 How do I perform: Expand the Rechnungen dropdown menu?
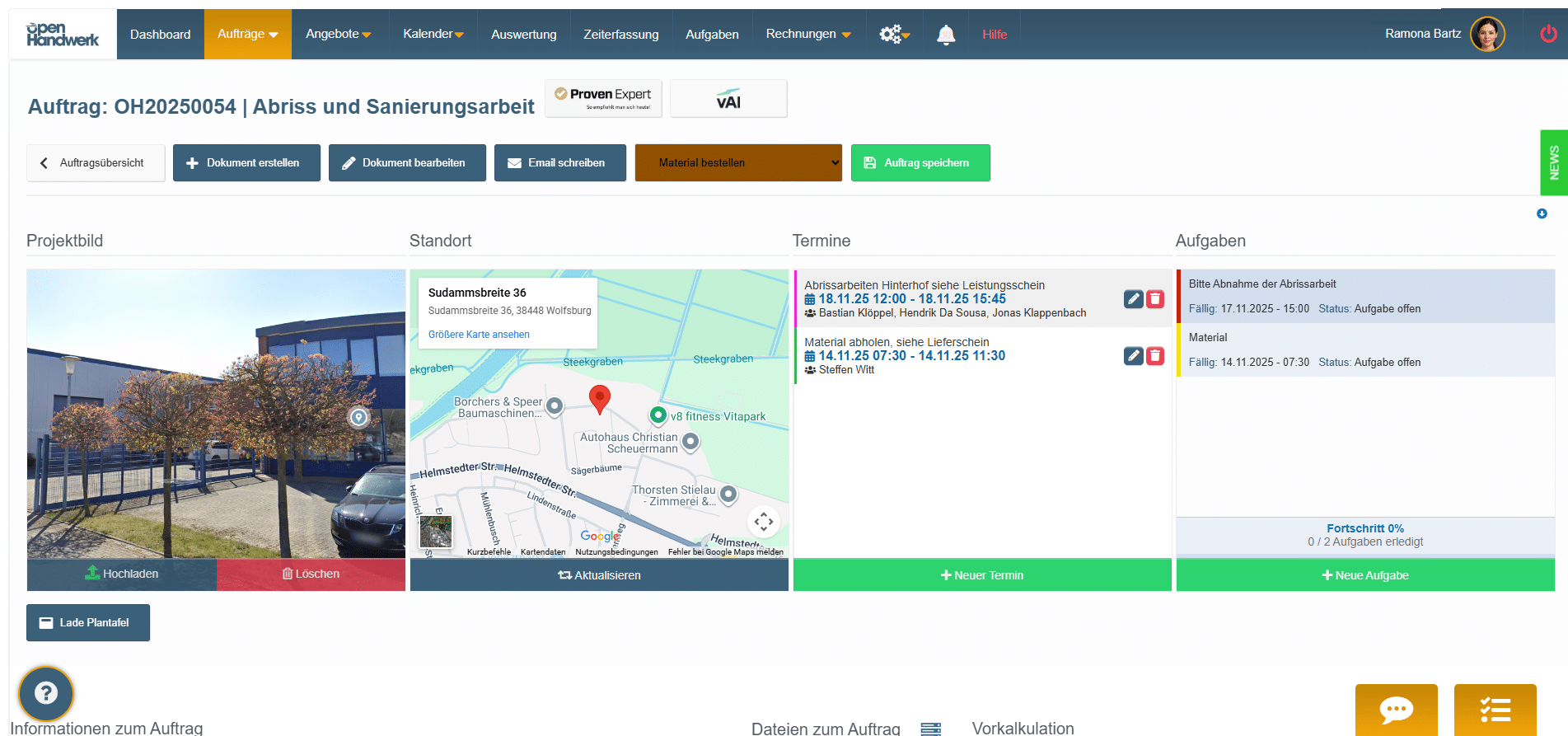(x=807, y=35)
